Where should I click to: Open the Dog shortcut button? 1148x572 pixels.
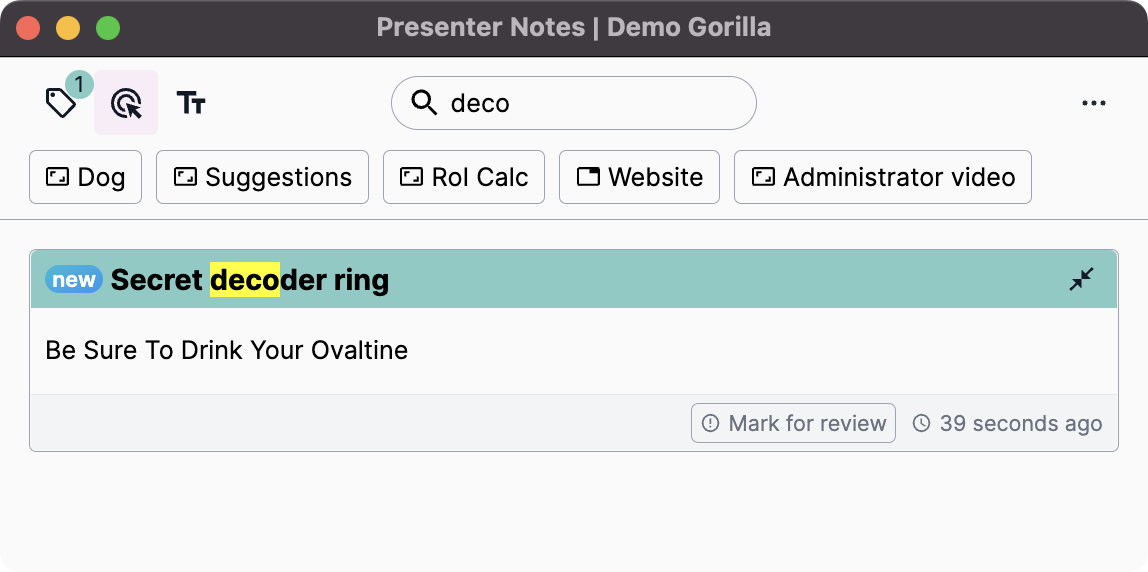tap(86, 177)
